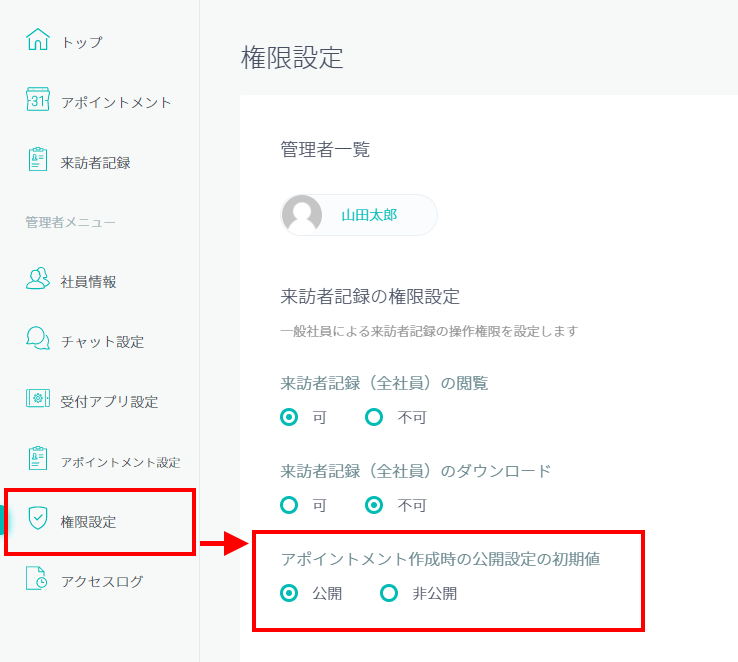Viewport: 738px width, 662px height.
Task: Click the home icon for トップ
Action: [x=38, y=40]
